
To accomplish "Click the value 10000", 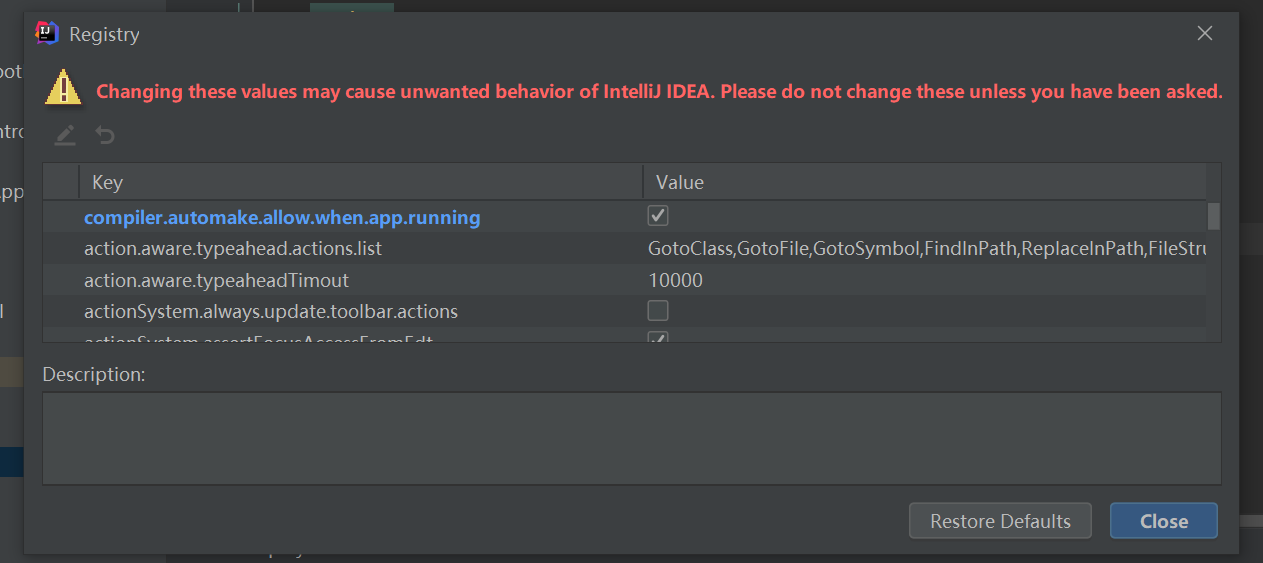I will point(675,280).
